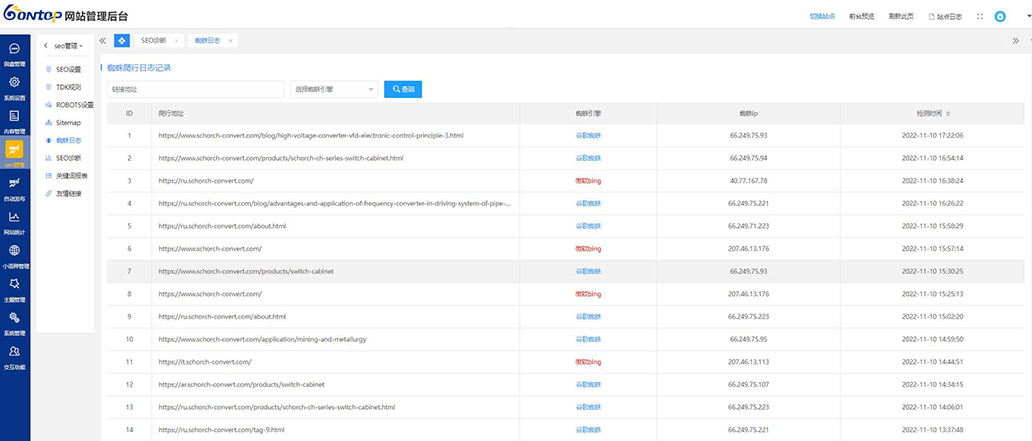
Task: Select ROBOTS设置 in the SEO submenu
Action: point(73,105)
